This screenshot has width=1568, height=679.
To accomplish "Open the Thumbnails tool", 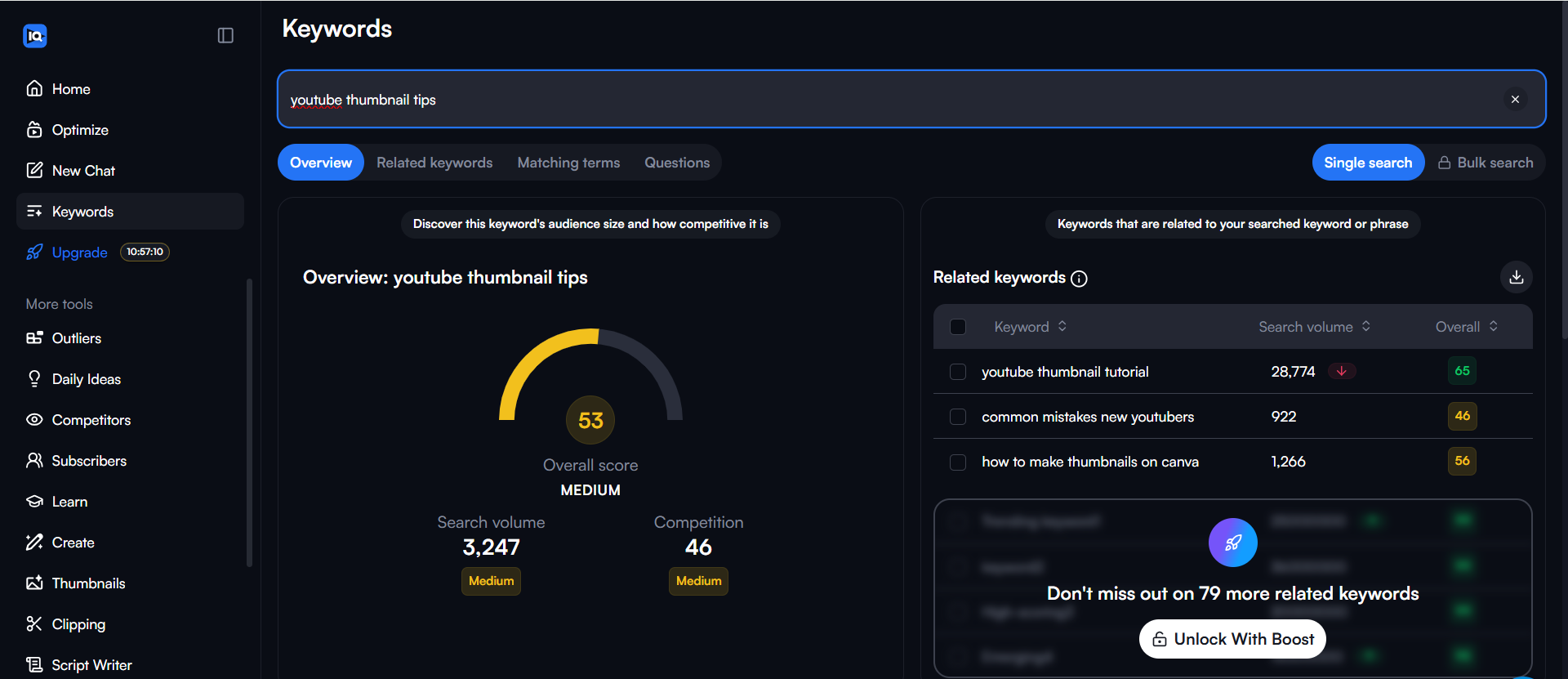I will pos(130,583).
